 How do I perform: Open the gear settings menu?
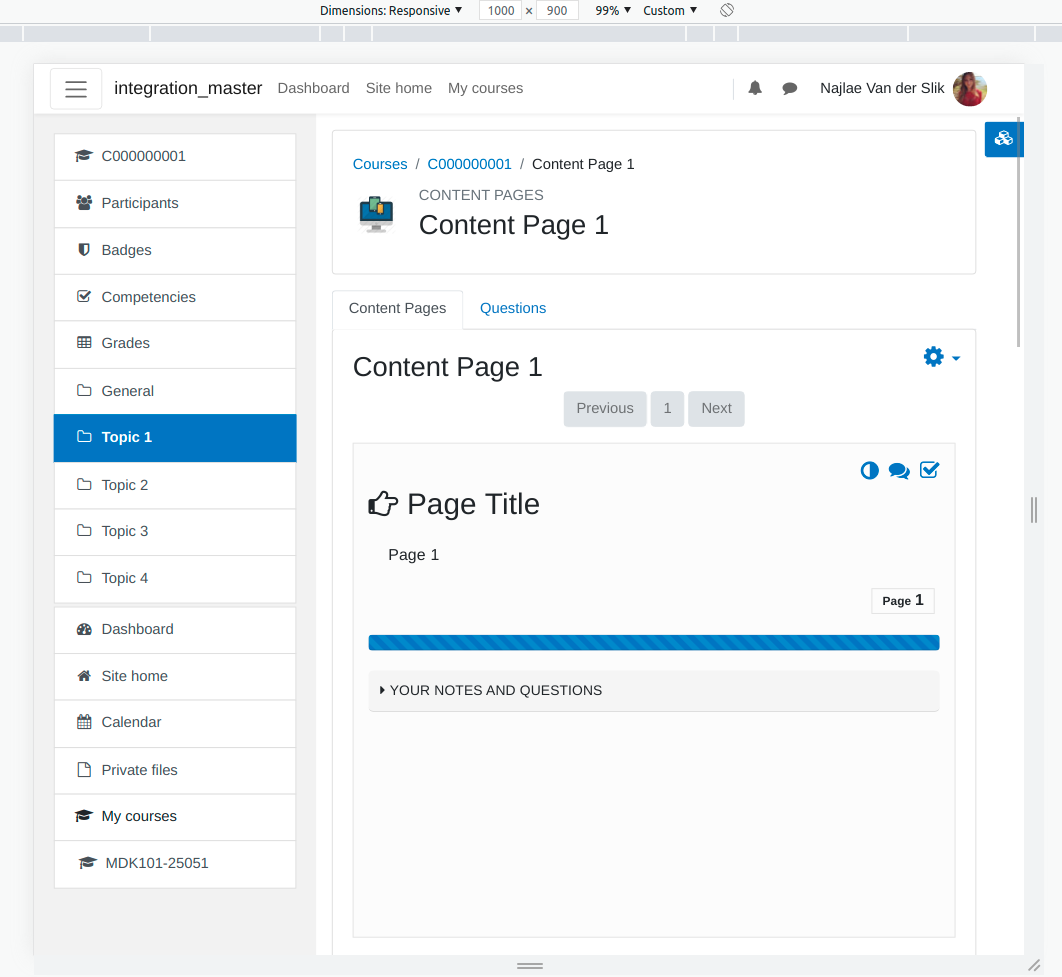(x=941, y=357)
